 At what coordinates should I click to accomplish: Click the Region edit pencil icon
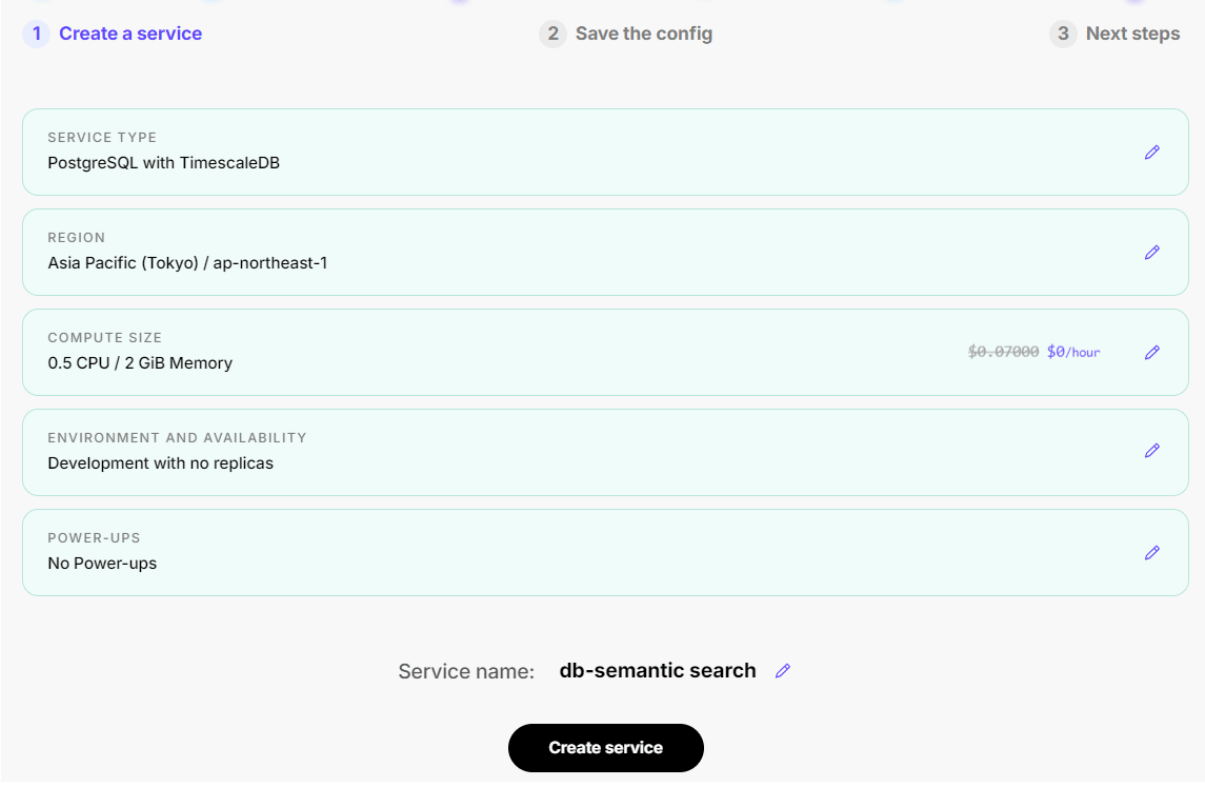1152,252
